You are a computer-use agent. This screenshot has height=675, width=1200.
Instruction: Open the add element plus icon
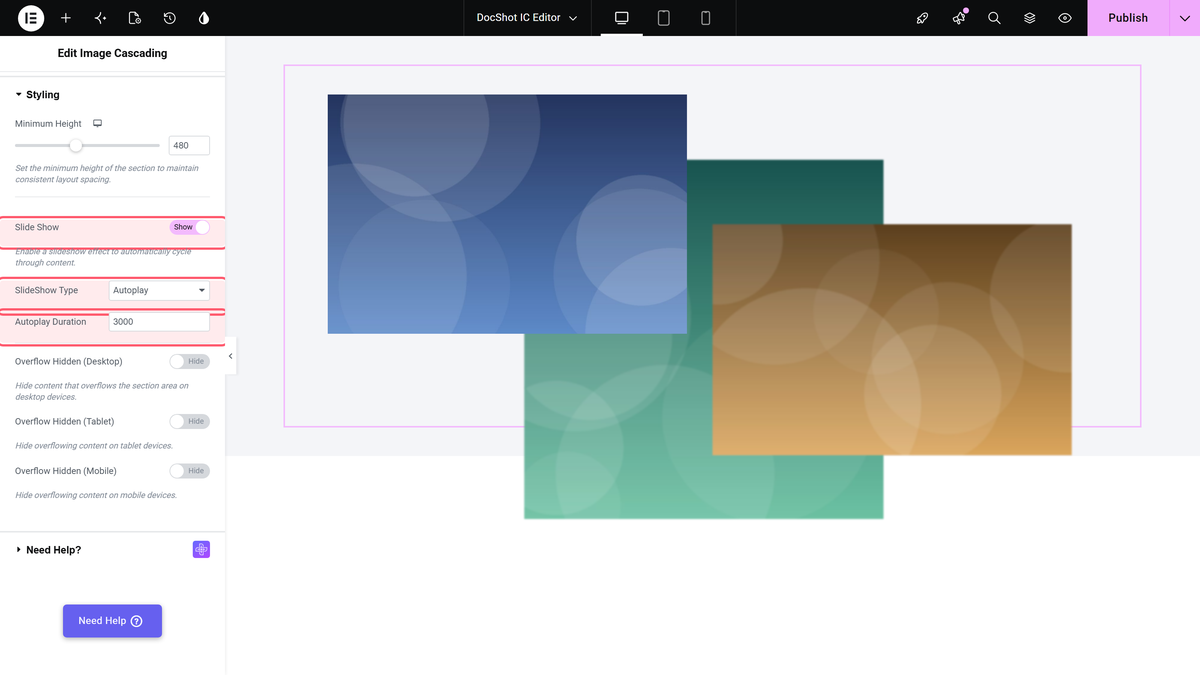coord(66,18)
